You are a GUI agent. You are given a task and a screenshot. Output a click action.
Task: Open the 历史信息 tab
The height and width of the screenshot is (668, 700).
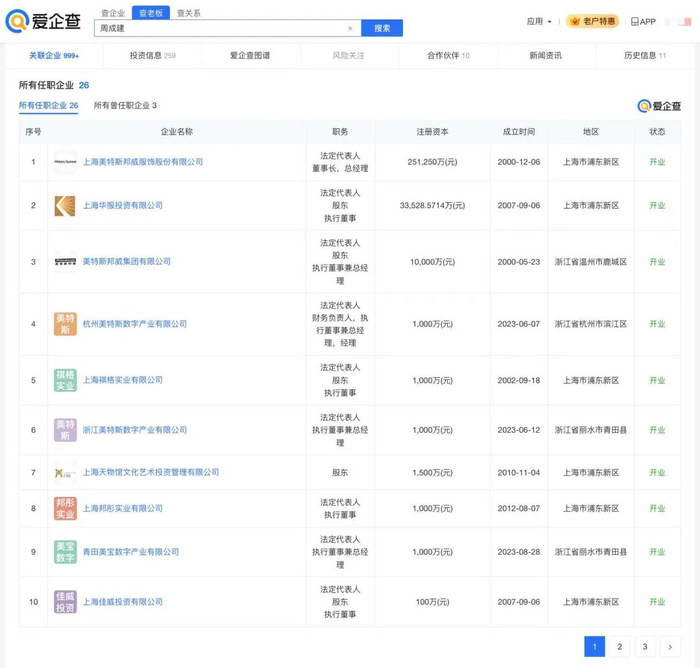[645, 56]
